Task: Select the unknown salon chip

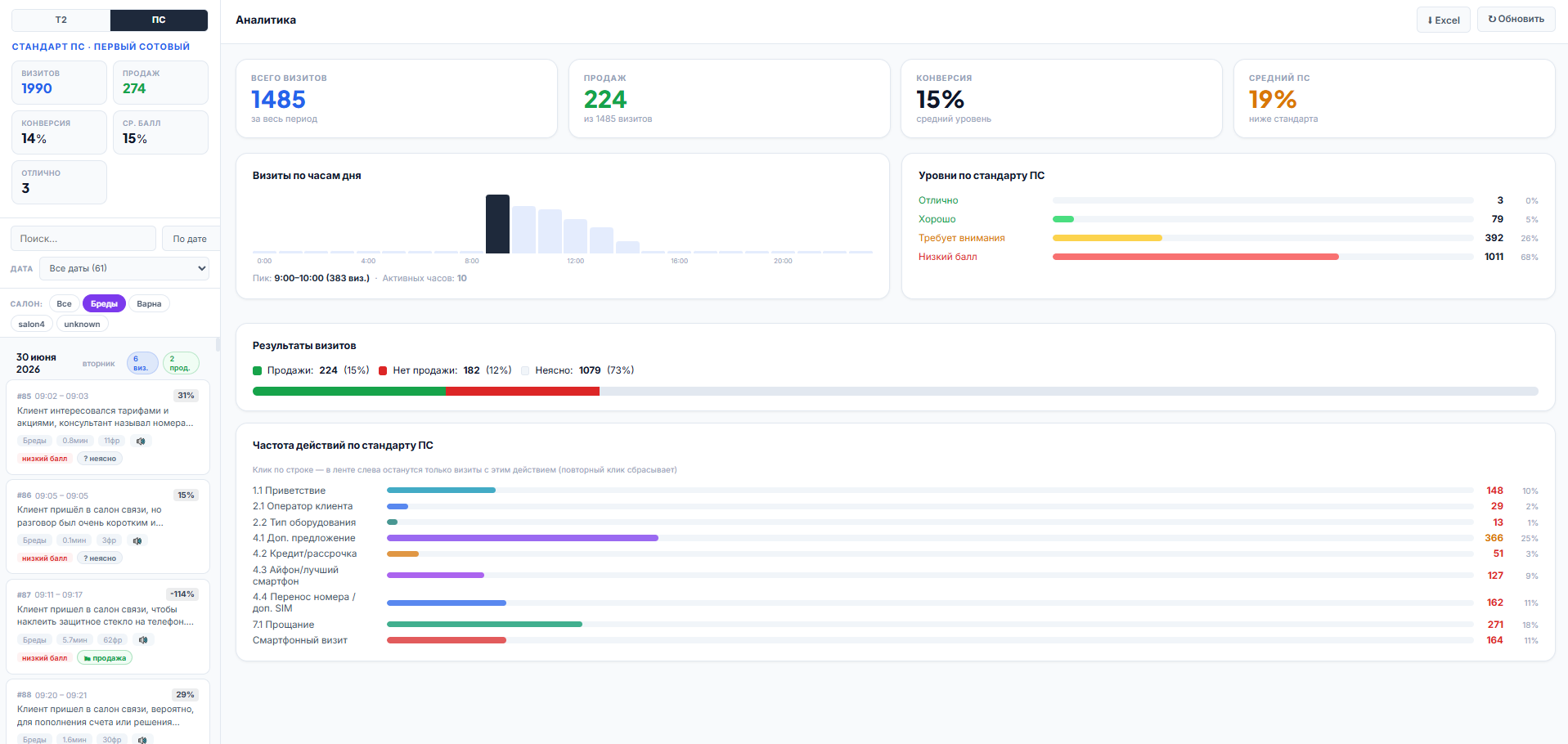Action: (x=82, y=324)
